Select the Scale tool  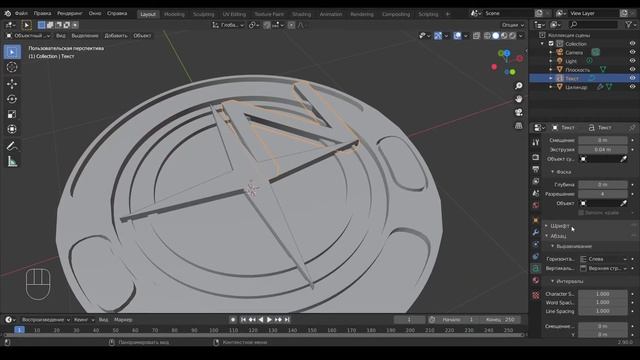[x=12, y=114]
